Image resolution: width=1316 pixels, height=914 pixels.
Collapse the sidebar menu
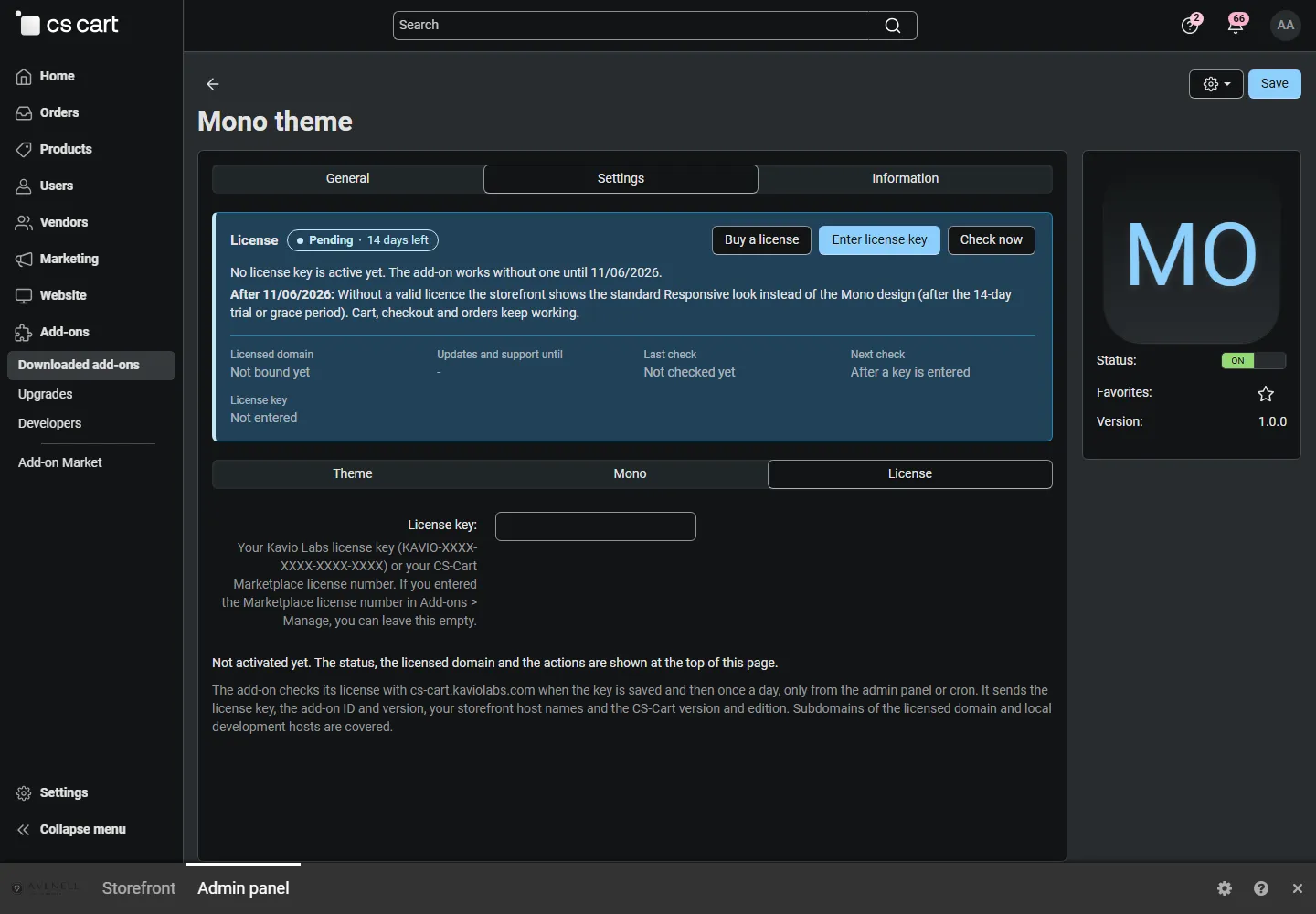(71, 829)
